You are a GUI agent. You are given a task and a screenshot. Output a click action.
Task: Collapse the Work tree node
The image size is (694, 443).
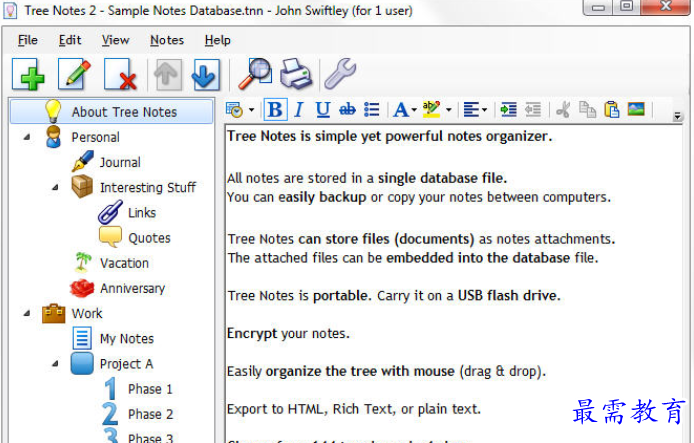(x=27, y=313)
